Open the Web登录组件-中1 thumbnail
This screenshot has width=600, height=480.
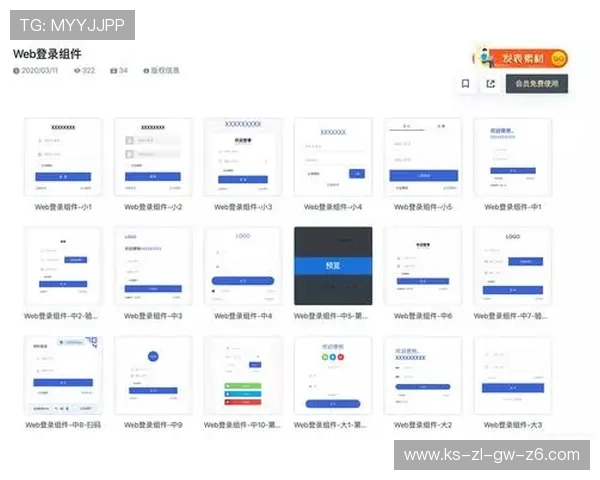513,157
